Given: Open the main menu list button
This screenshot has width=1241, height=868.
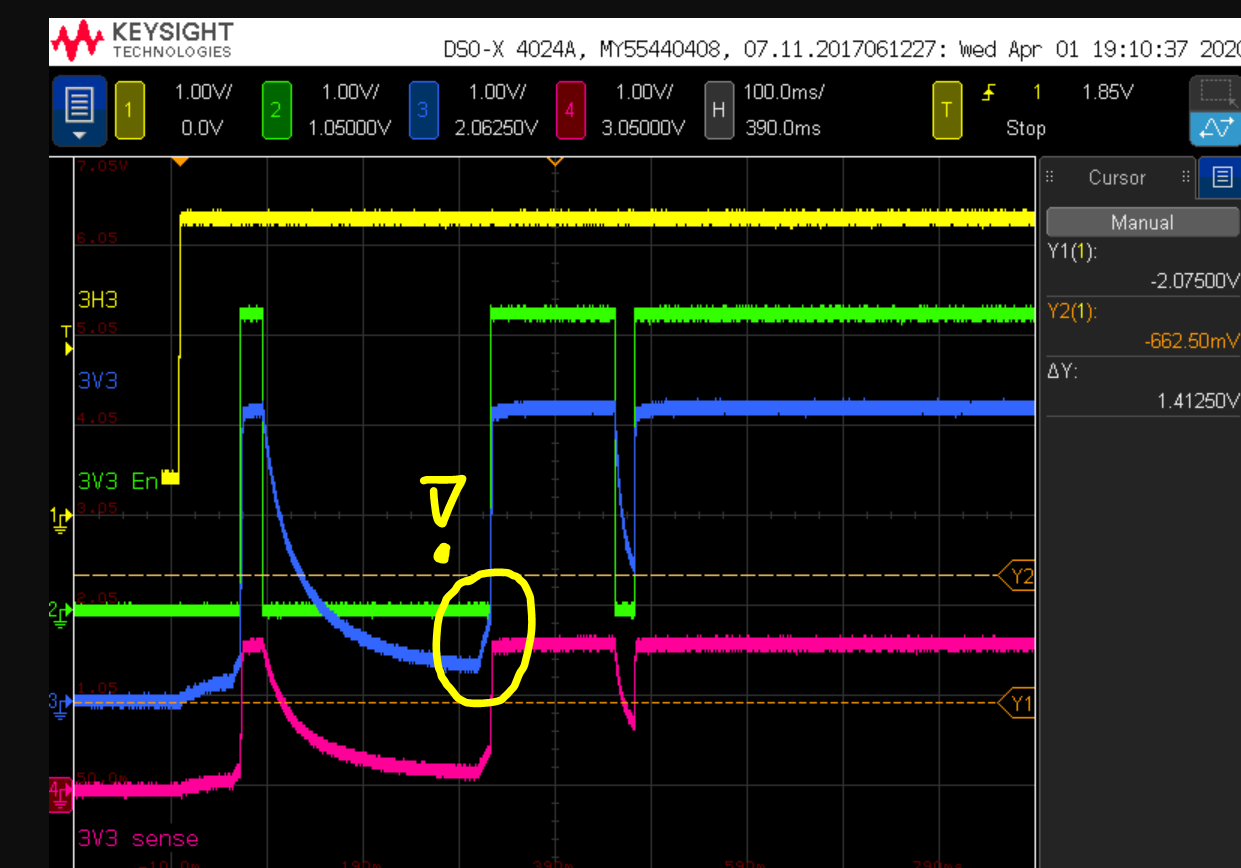Looking at the screenshot, I should (80, 109).
